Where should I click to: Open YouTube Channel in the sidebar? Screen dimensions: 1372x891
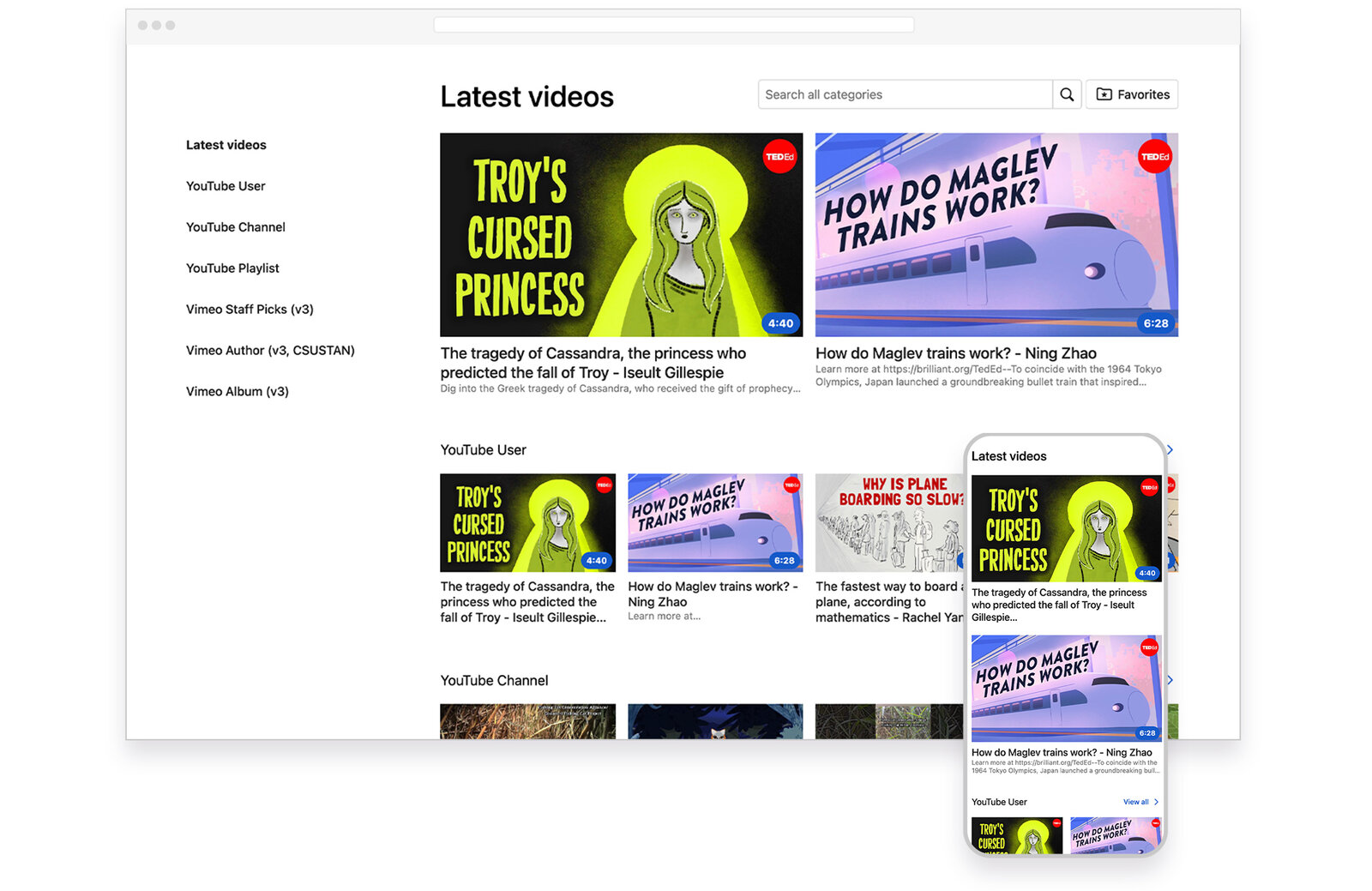[236, 227]
